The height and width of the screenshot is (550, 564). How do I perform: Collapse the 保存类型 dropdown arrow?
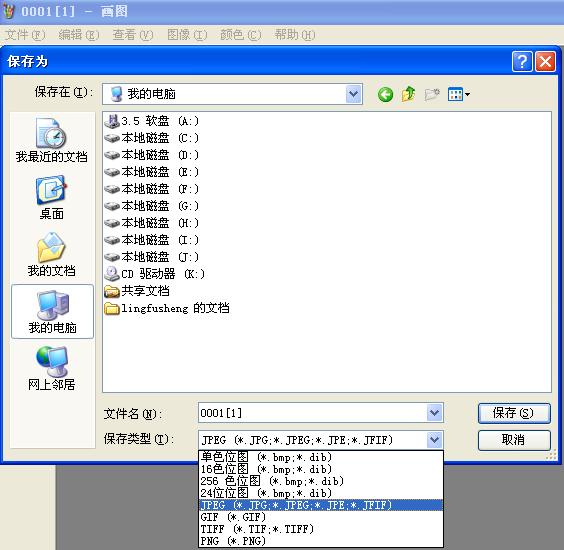(x=435, y=440)
